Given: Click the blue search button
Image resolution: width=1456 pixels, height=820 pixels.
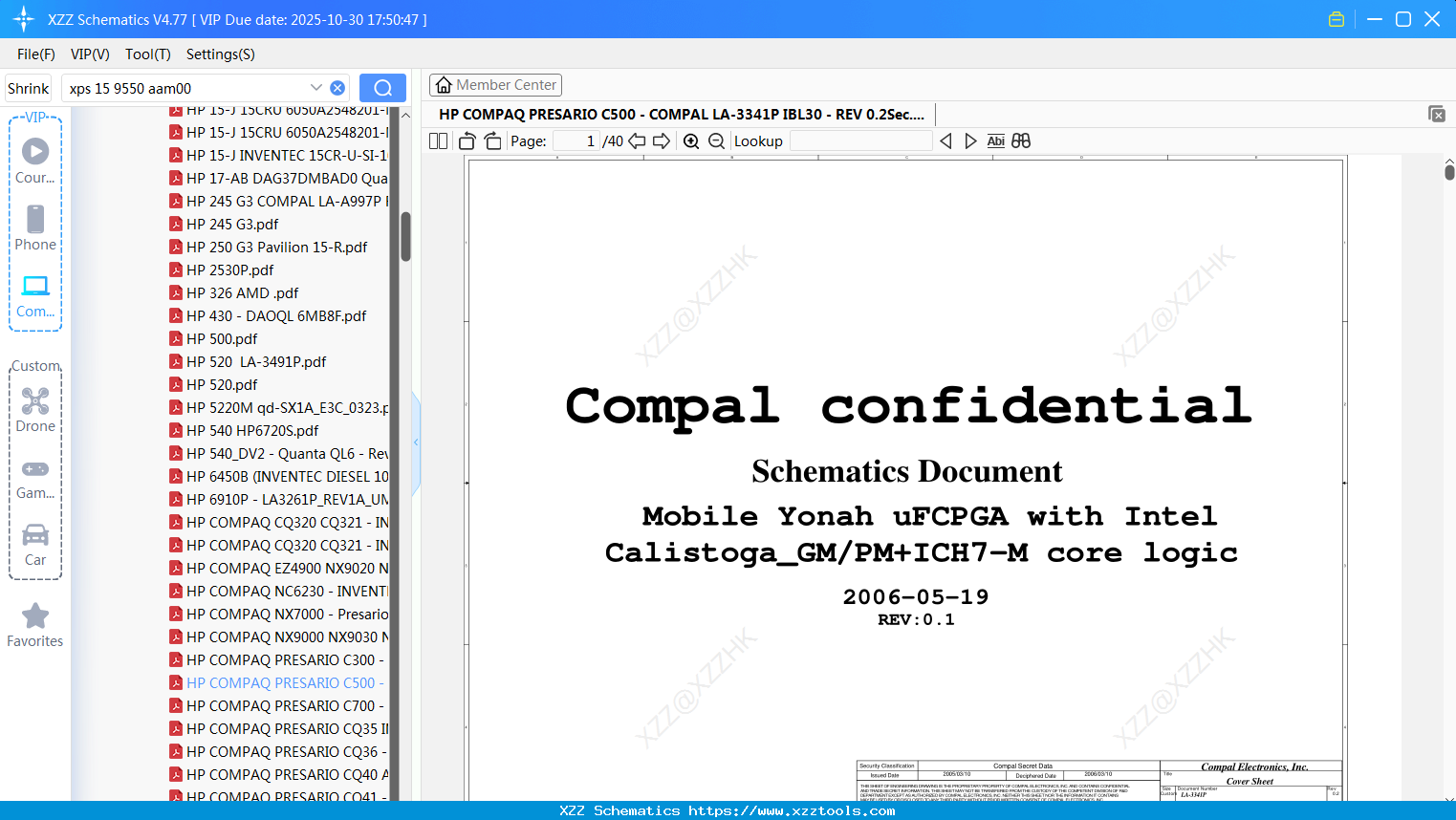Looking at the screenshot, I should 382,88.
